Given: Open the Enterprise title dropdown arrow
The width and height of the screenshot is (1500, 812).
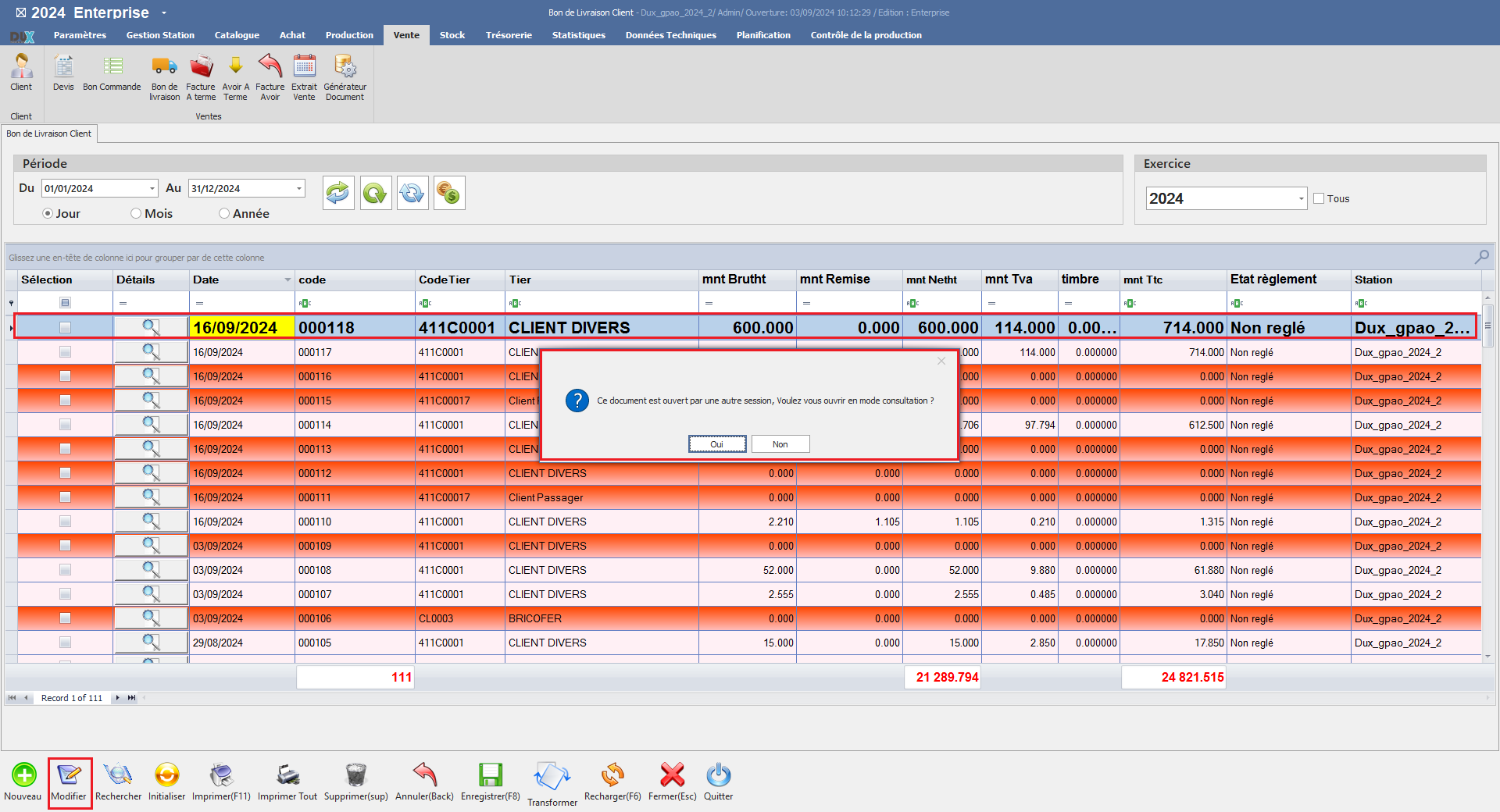Looking at the screenshot, I should tap(164, 13).
